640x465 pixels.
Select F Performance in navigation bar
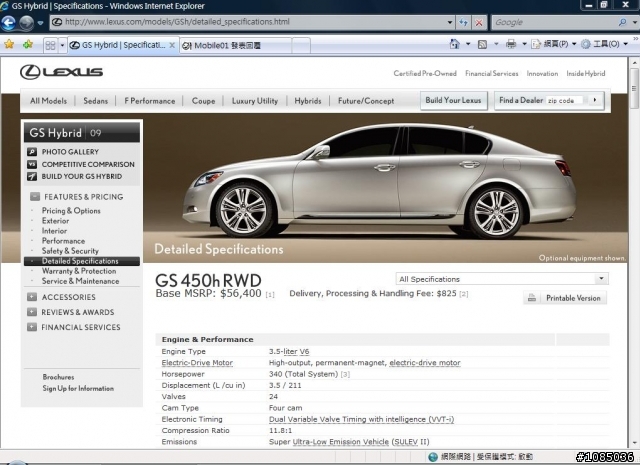point(150,101)
